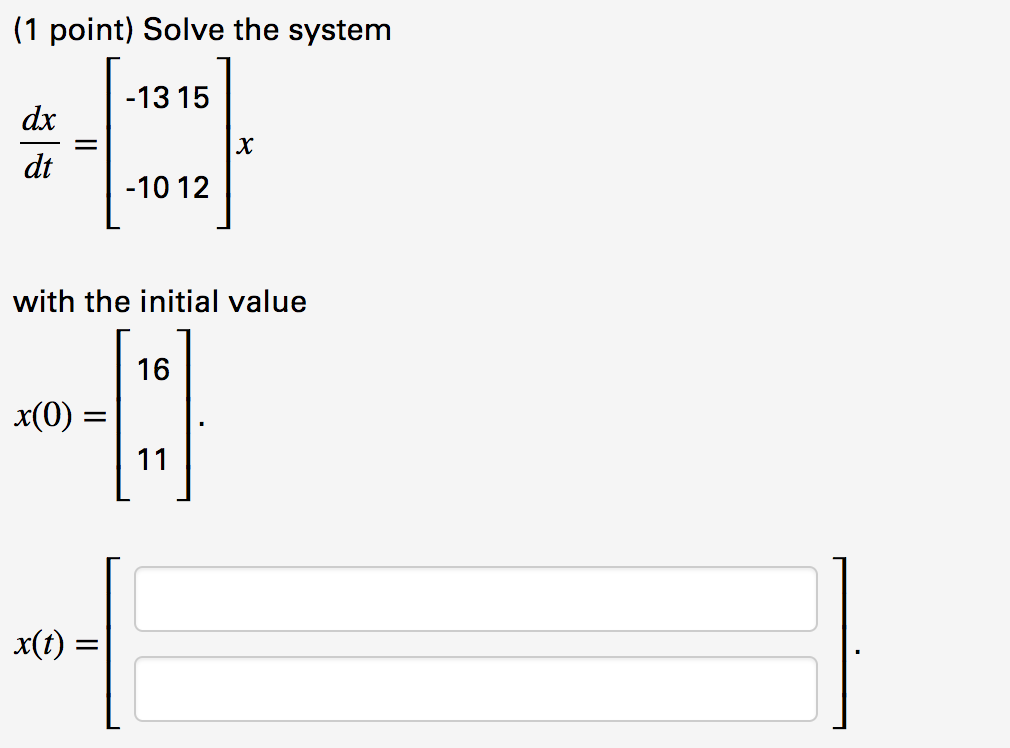Select the initial value 16

[155, 370]
